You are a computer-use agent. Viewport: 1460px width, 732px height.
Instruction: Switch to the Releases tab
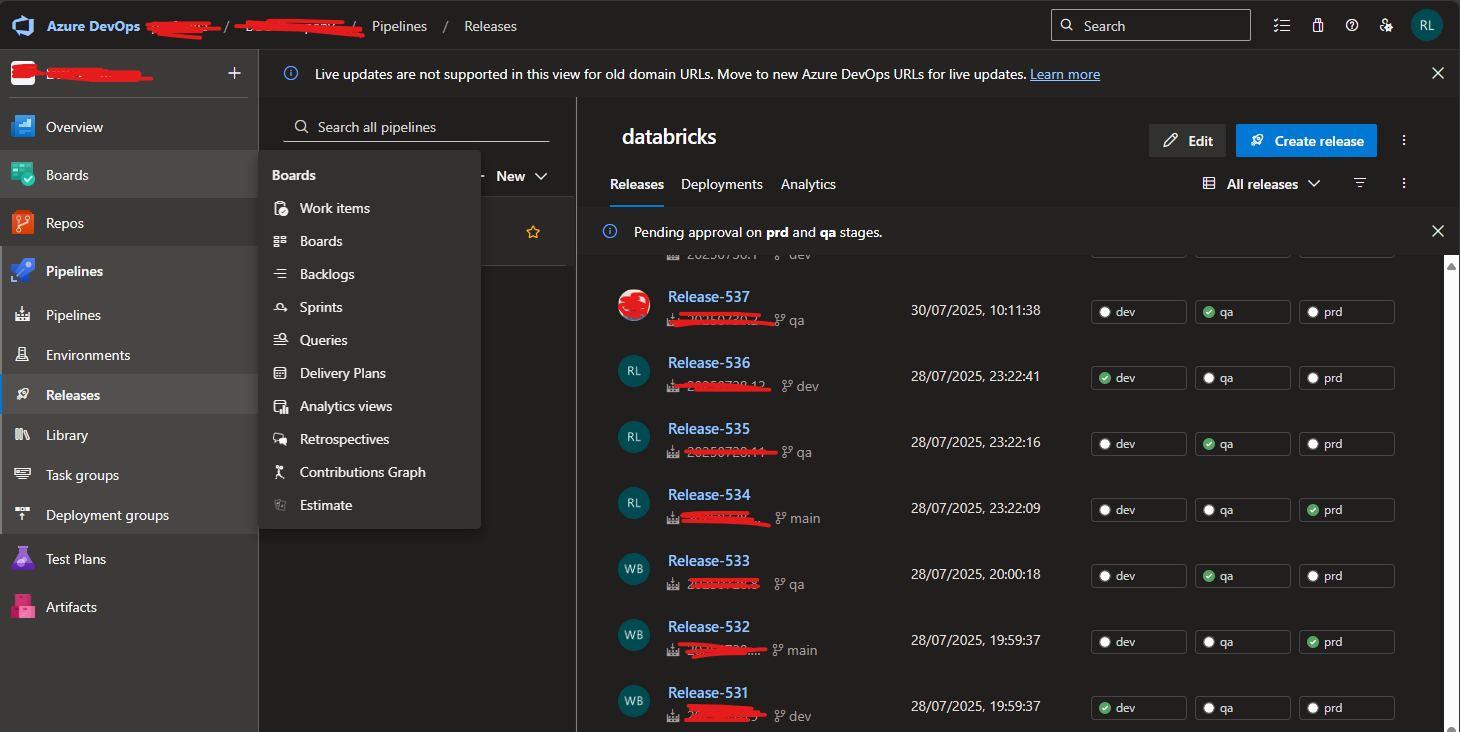click(x=637, y=184)
